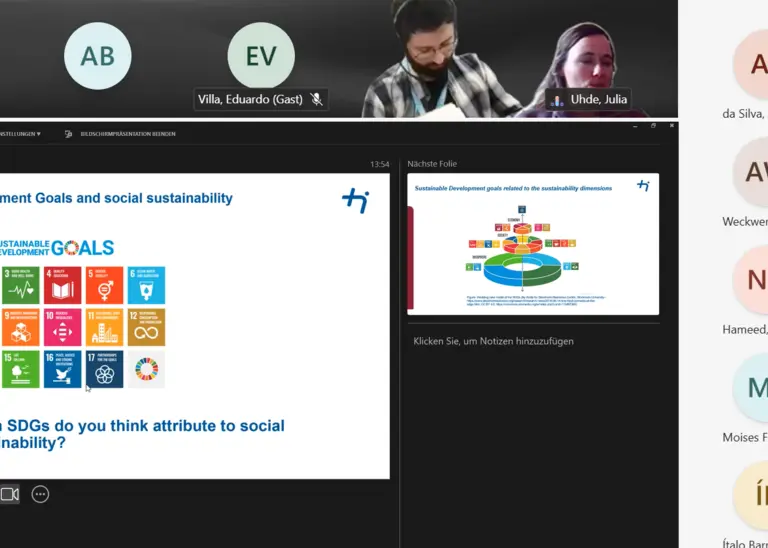Select the next slide preview thumbnail
Screen dimensions: 768x548
point(533,244)
